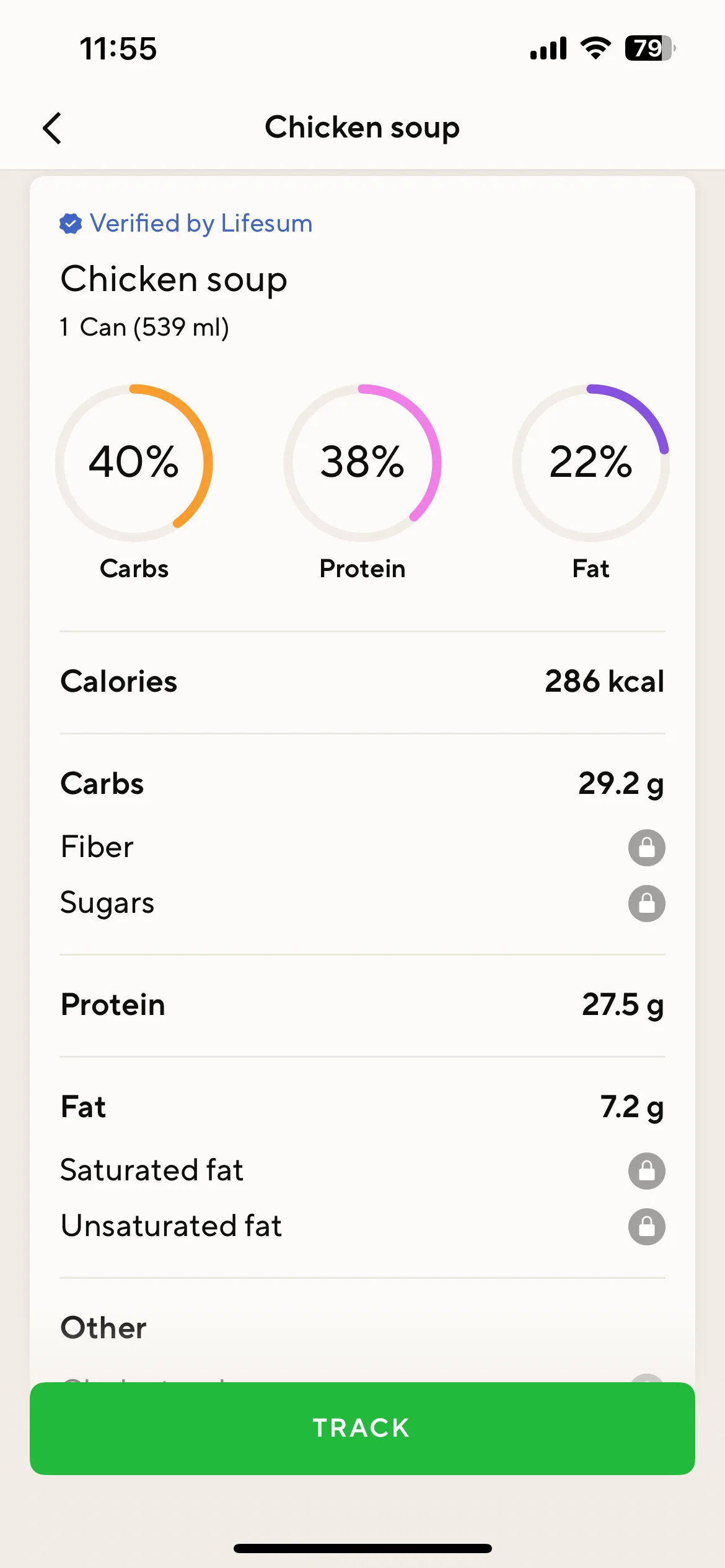Tap the Calories 286 kcal row

point(362,682)
